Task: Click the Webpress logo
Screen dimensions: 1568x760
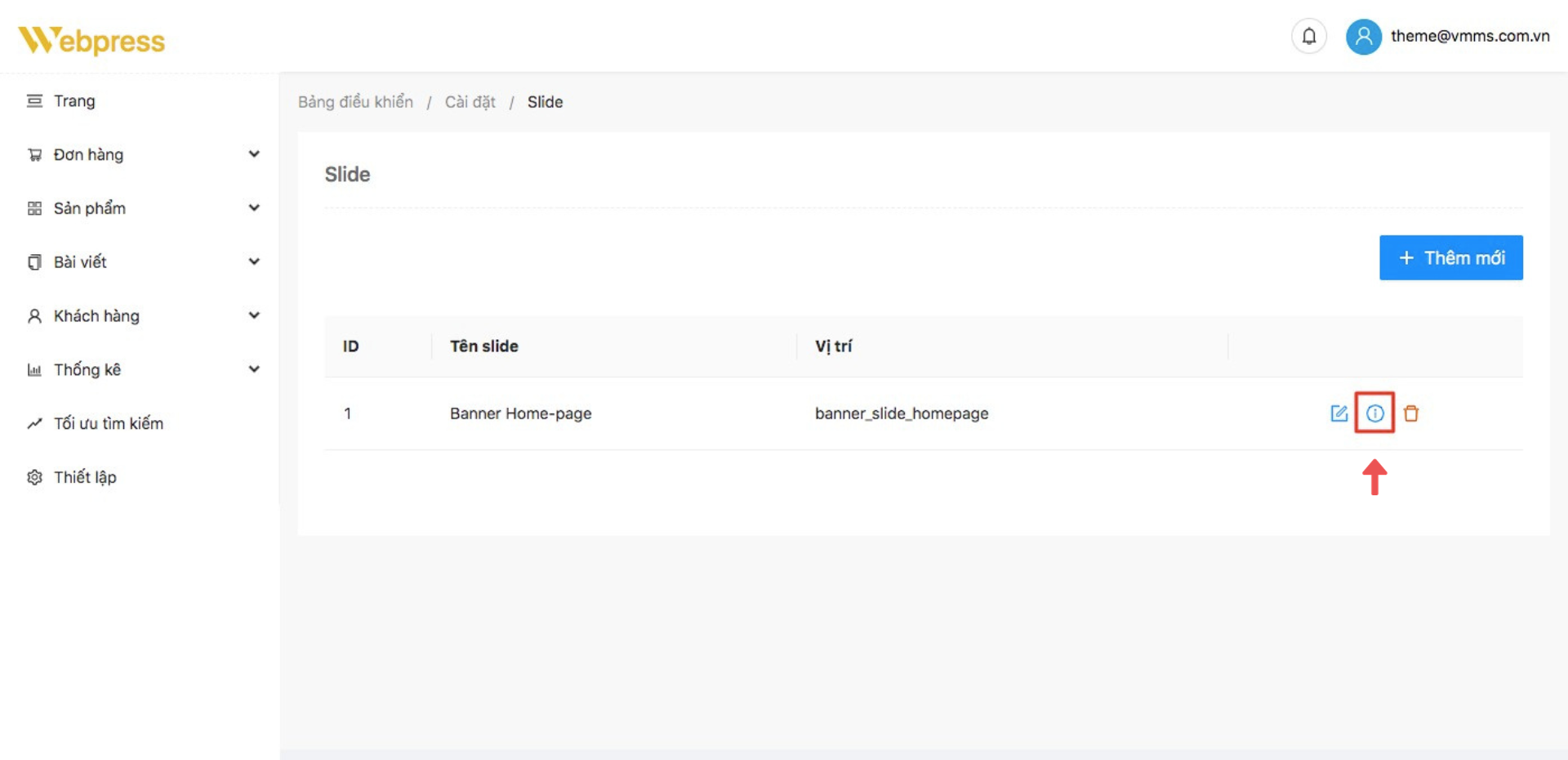Action: point(91,40)
